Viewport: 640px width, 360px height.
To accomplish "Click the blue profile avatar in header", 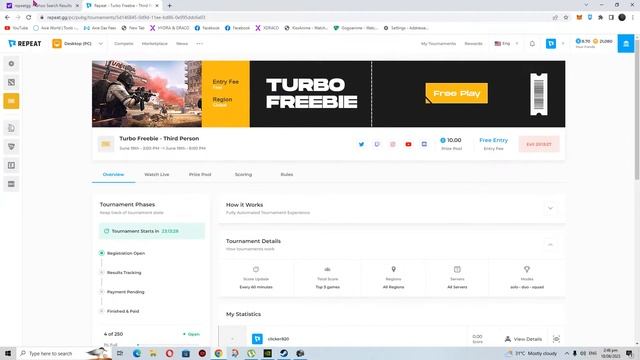I will click(x=551, y=44).
